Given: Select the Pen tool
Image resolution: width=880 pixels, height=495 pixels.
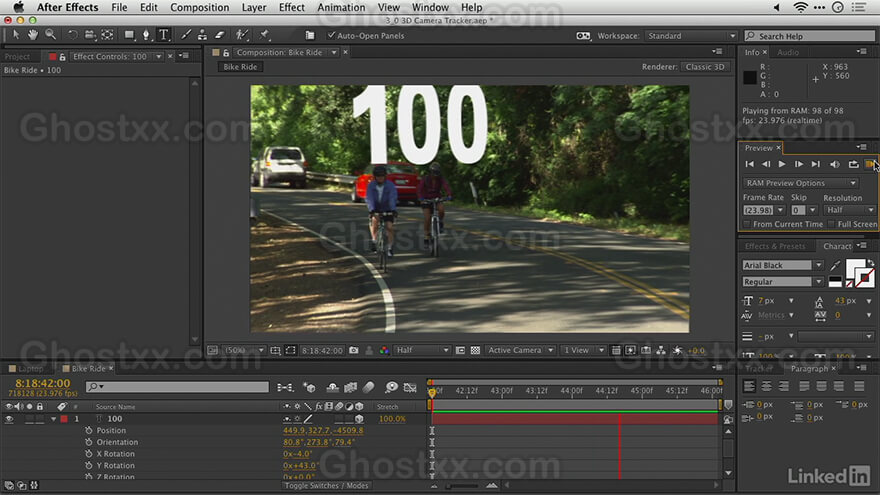Looking at the screenshot, I should pos(146,35).
